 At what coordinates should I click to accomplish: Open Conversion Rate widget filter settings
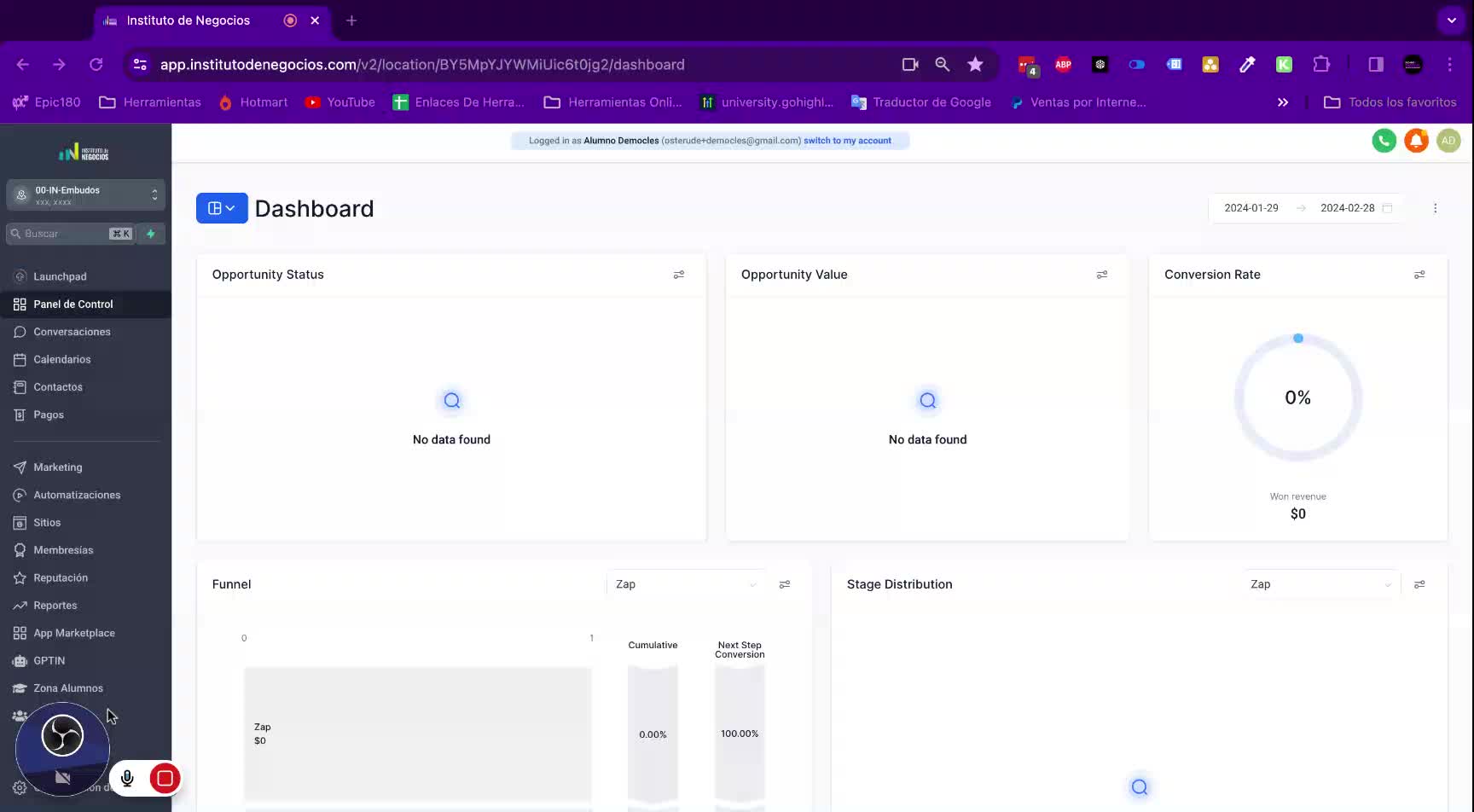1419,275
